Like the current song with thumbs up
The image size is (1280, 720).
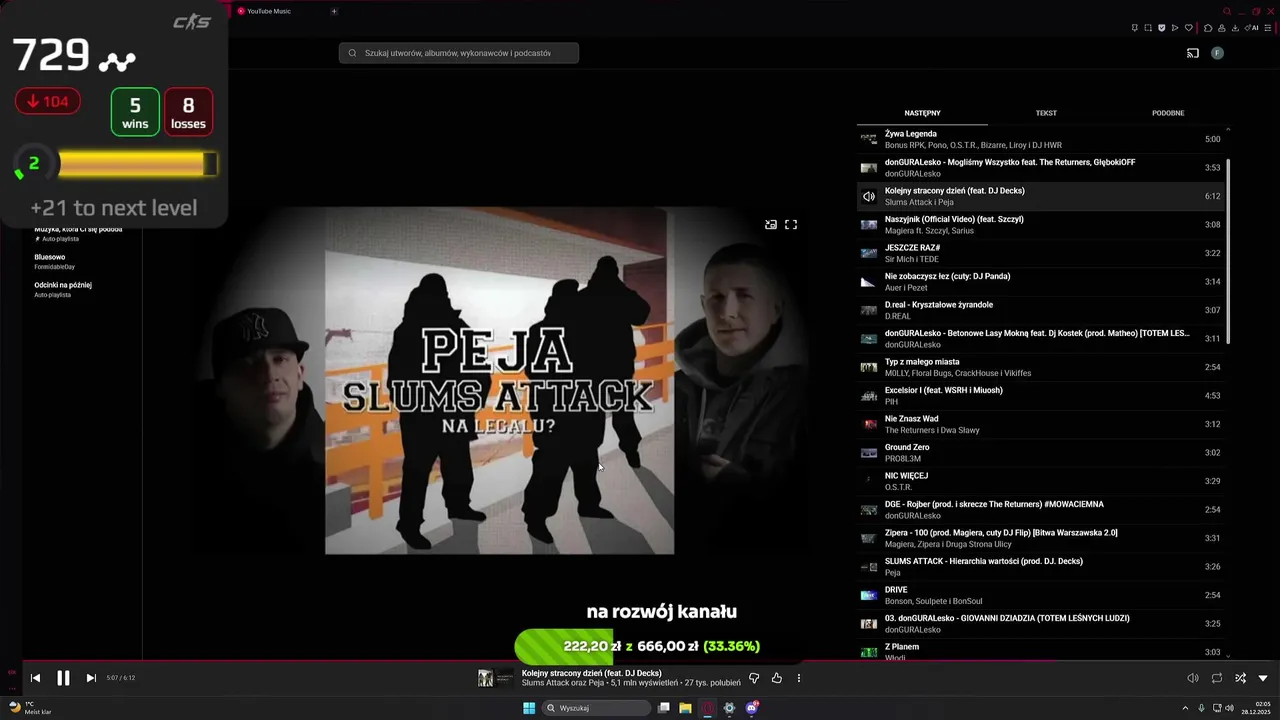click(777, 678)
